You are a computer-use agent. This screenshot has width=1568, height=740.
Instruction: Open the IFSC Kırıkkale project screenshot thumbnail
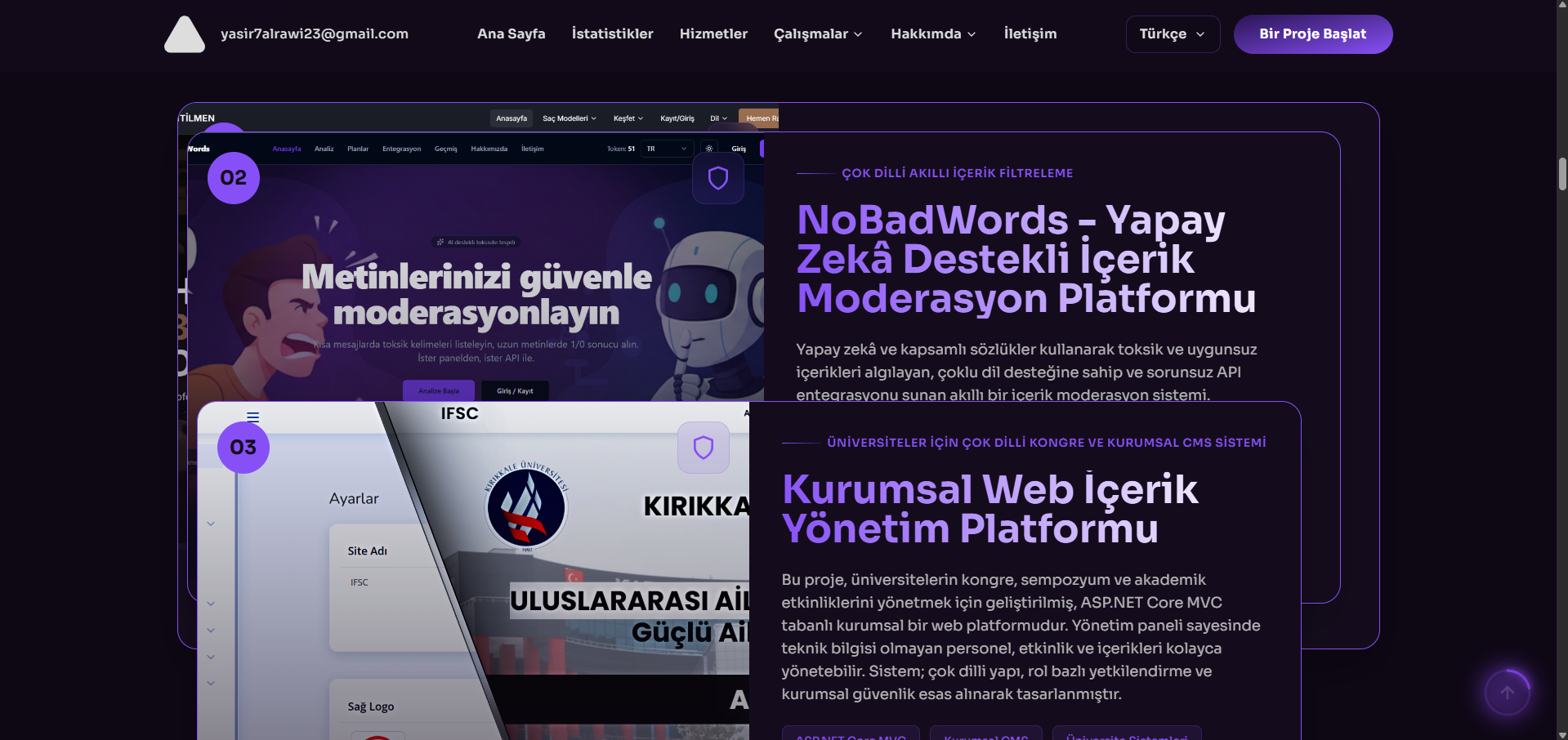[473, 571]
